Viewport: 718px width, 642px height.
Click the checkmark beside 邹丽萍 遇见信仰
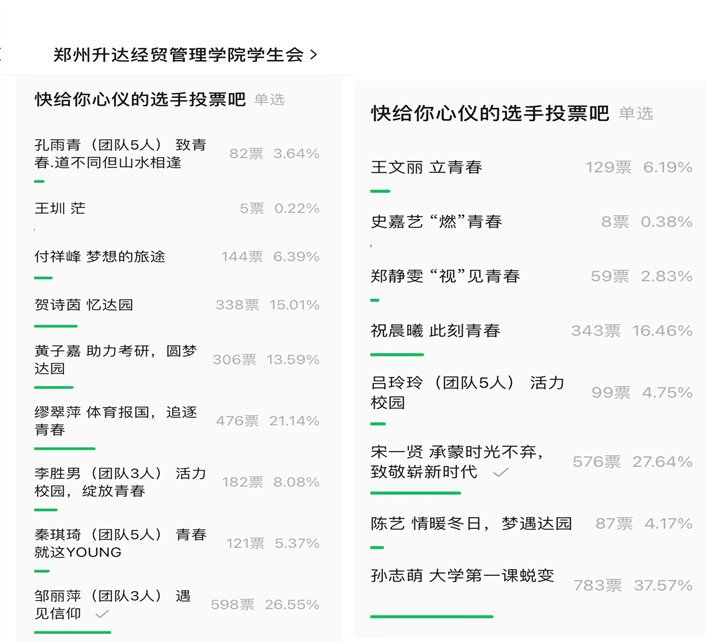point(101,614)
